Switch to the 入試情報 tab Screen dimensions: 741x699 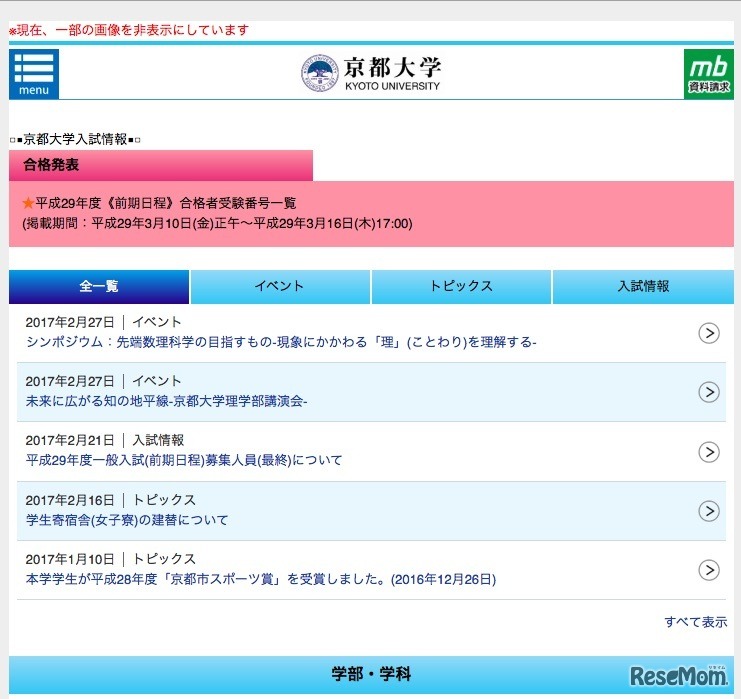(x=643, y=286)
